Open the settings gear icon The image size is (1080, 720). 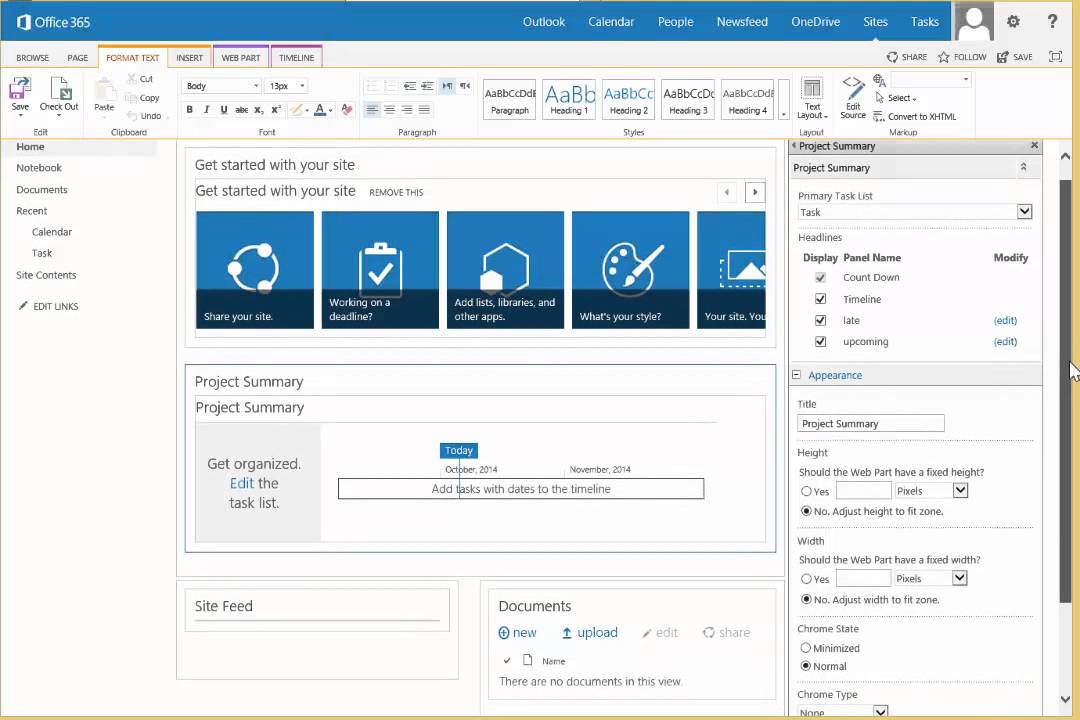tap(1013, 21)
